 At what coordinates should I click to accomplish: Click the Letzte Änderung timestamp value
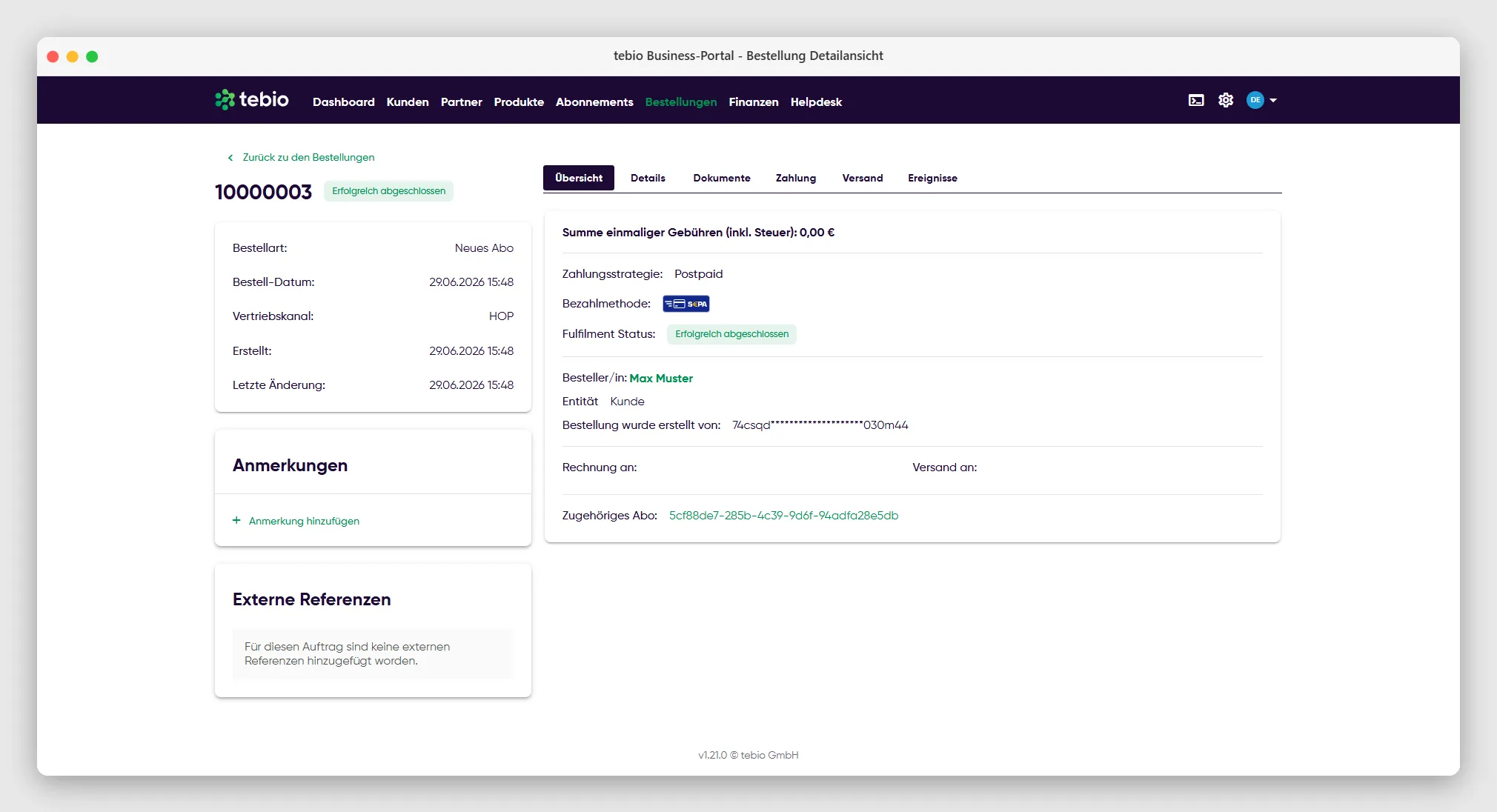pos(471,385)
